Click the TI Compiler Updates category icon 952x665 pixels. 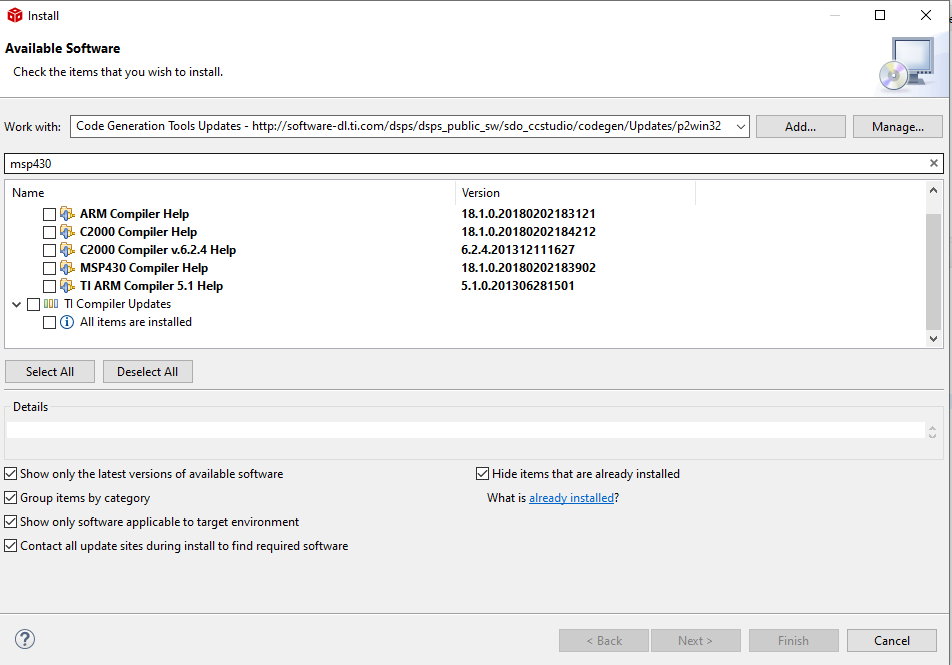click(51, 304)
